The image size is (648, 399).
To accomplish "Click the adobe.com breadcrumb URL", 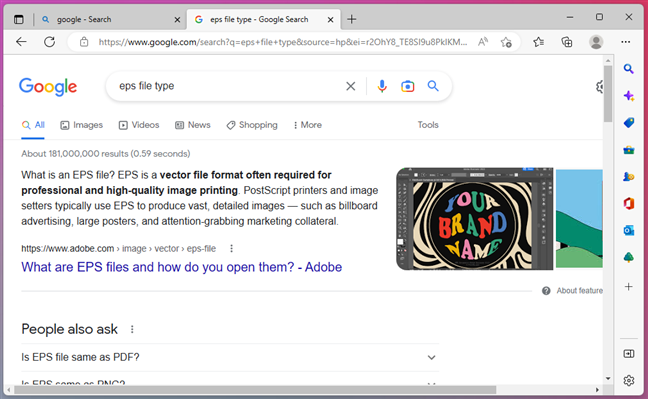I will click(119, 248).
